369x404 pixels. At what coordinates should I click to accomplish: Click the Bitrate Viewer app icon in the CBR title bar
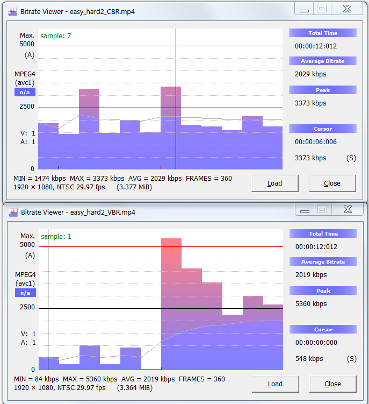point(13,12)
